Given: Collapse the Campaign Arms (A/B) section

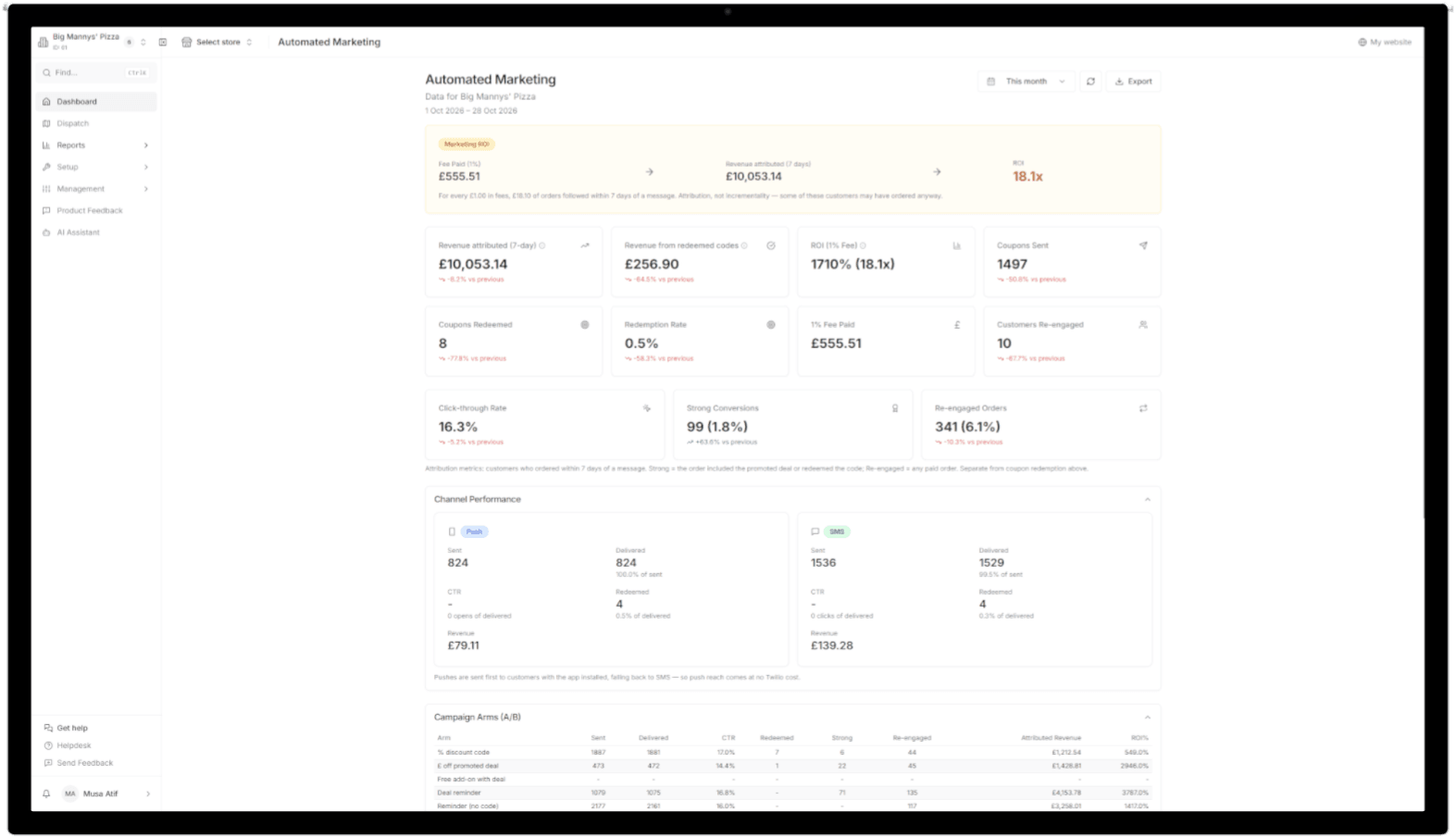Looking at the screenshot, I should click(1148, 717).
